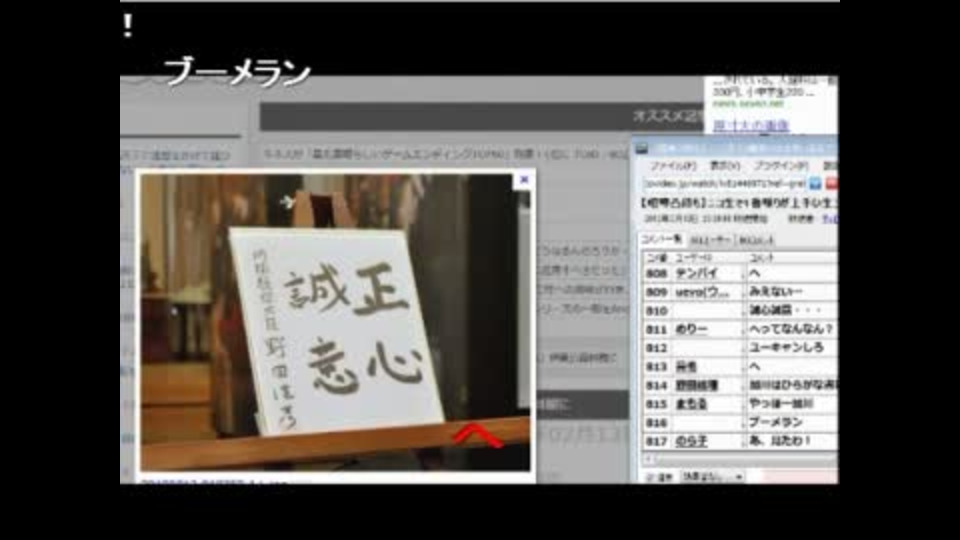Select the comment へってなんなん?
The height and width of the screenshot is (540, 960).
[x=790, y=329]
